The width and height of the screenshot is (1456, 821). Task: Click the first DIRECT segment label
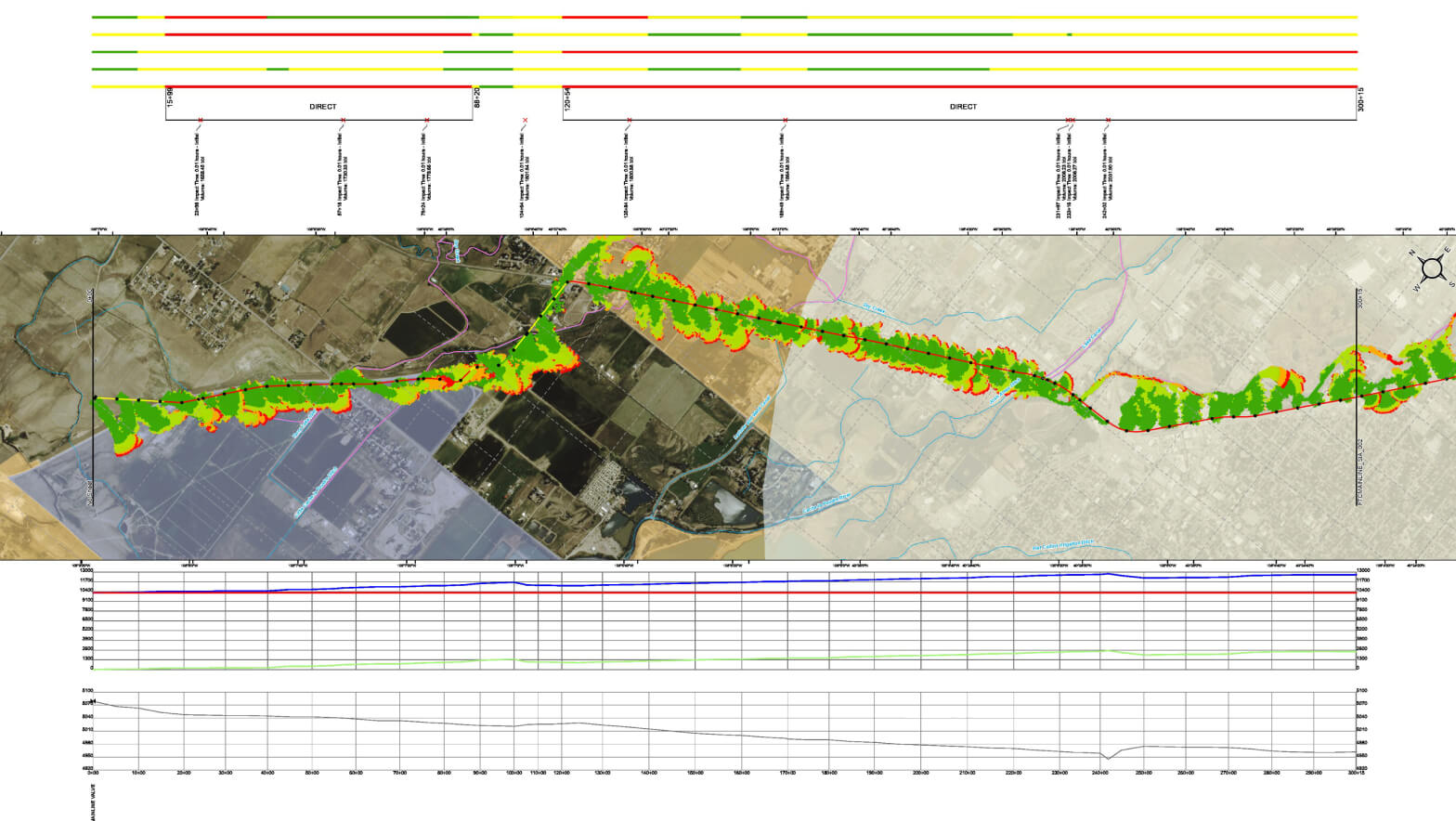[323, 107]
